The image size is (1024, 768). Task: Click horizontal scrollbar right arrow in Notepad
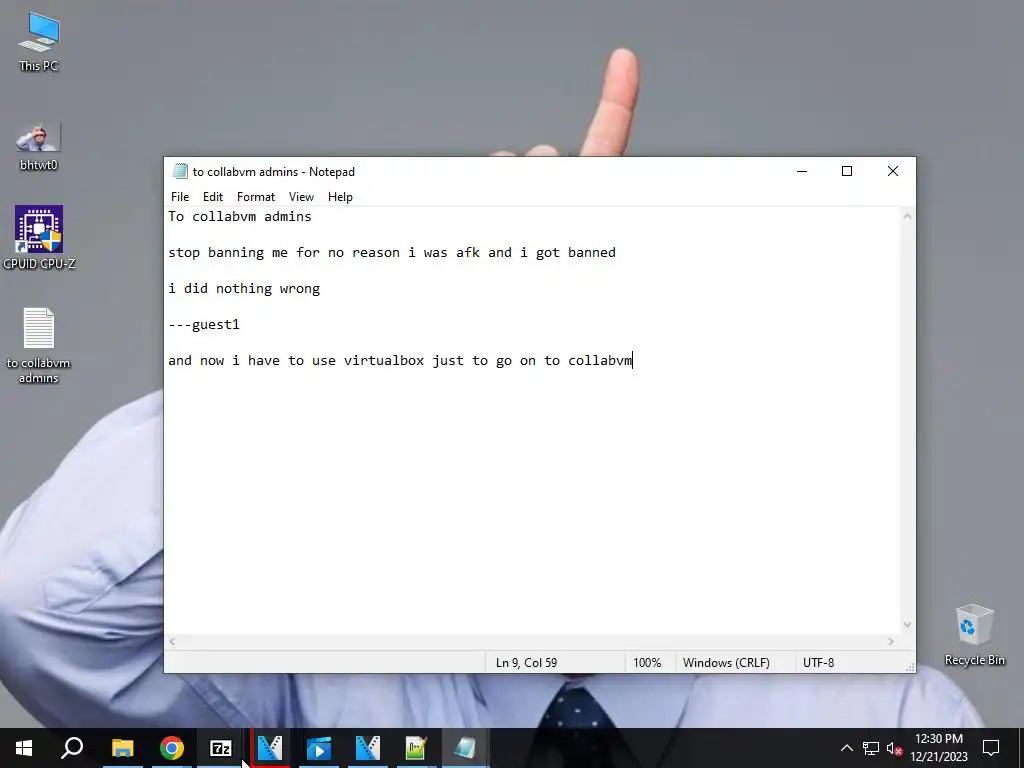coord(891,642)
